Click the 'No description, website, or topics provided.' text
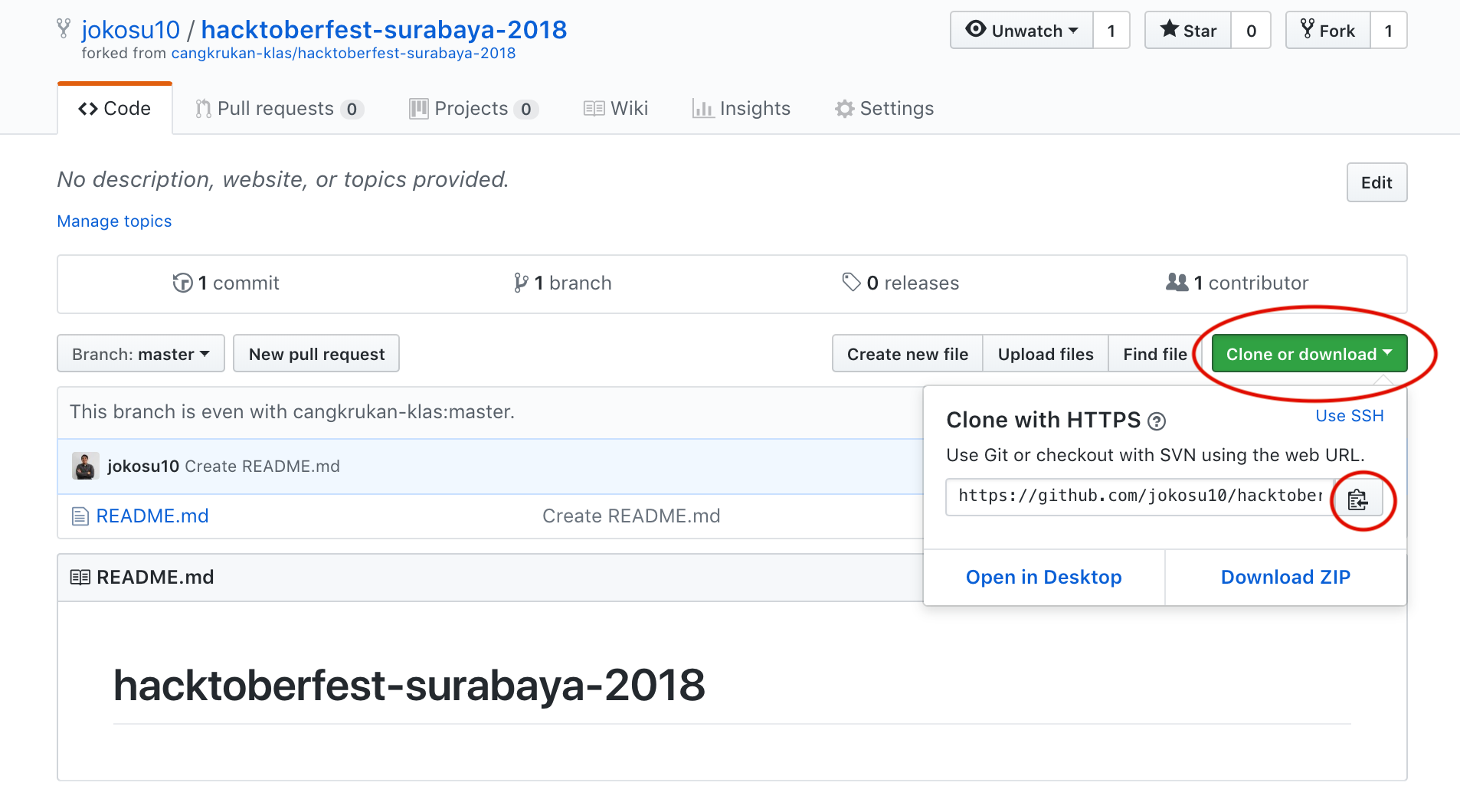The height and width of the screenshot is (812, 1460). [x=283, y=179]
